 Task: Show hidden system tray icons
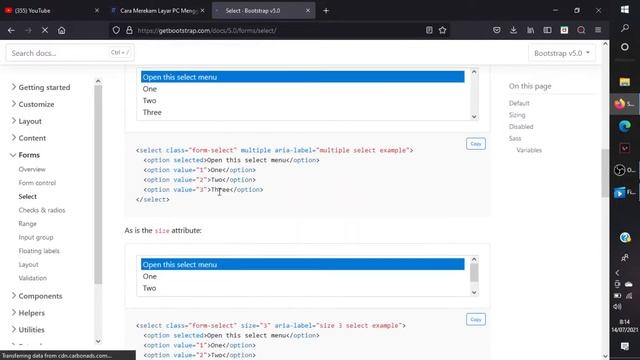click(x=618, y=273)
